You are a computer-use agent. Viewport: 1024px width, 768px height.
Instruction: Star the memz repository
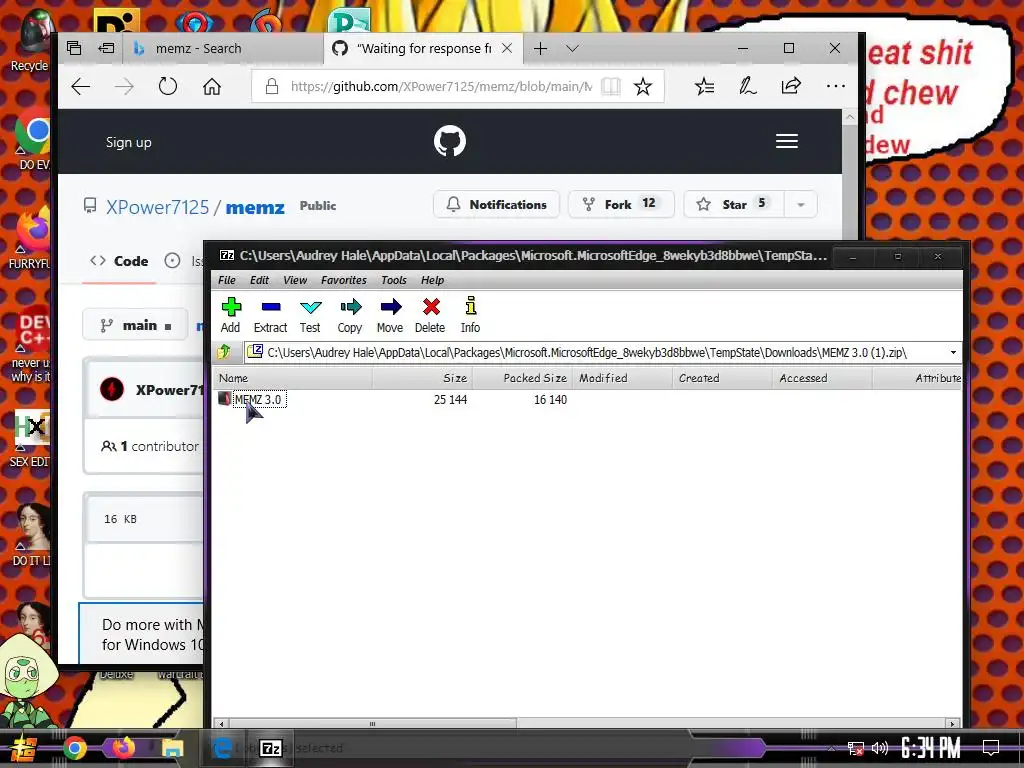coord(735,204)
